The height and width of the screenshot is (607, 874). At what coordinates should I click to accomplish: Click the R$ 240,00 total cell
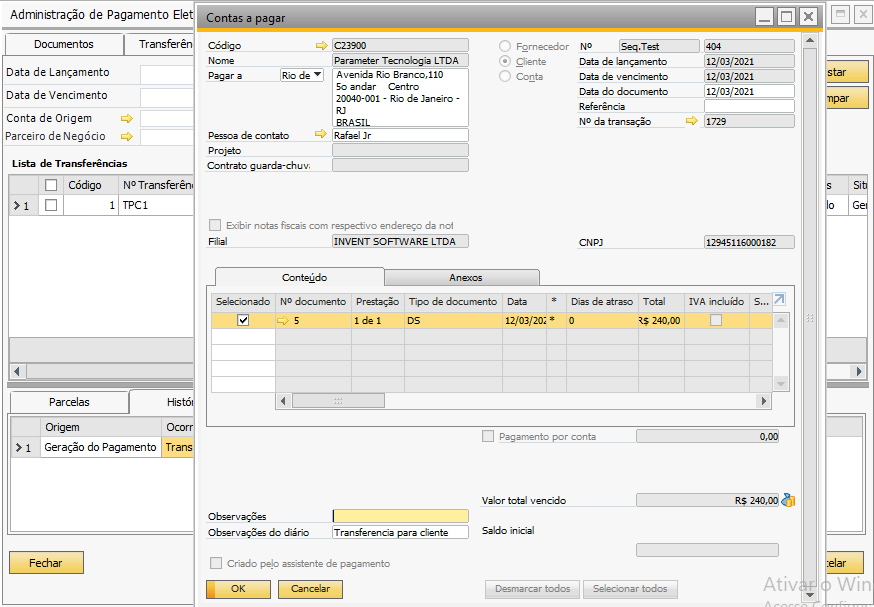tap(661, 321)
